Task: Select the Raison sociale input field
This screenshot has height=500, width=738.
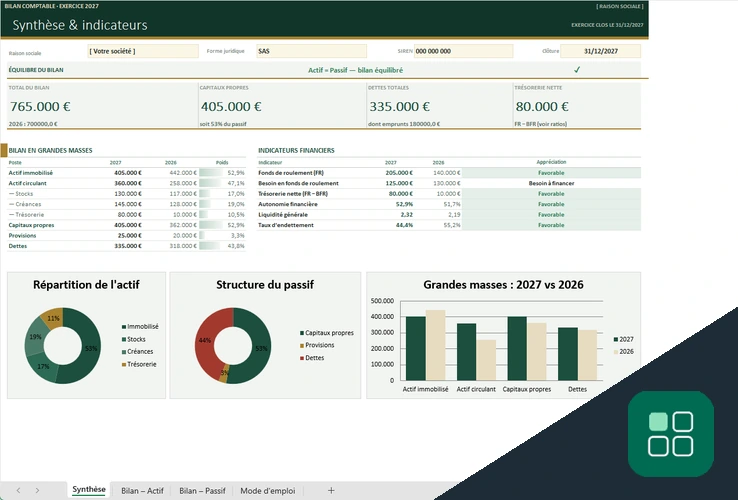Action: tap(143, 51)
